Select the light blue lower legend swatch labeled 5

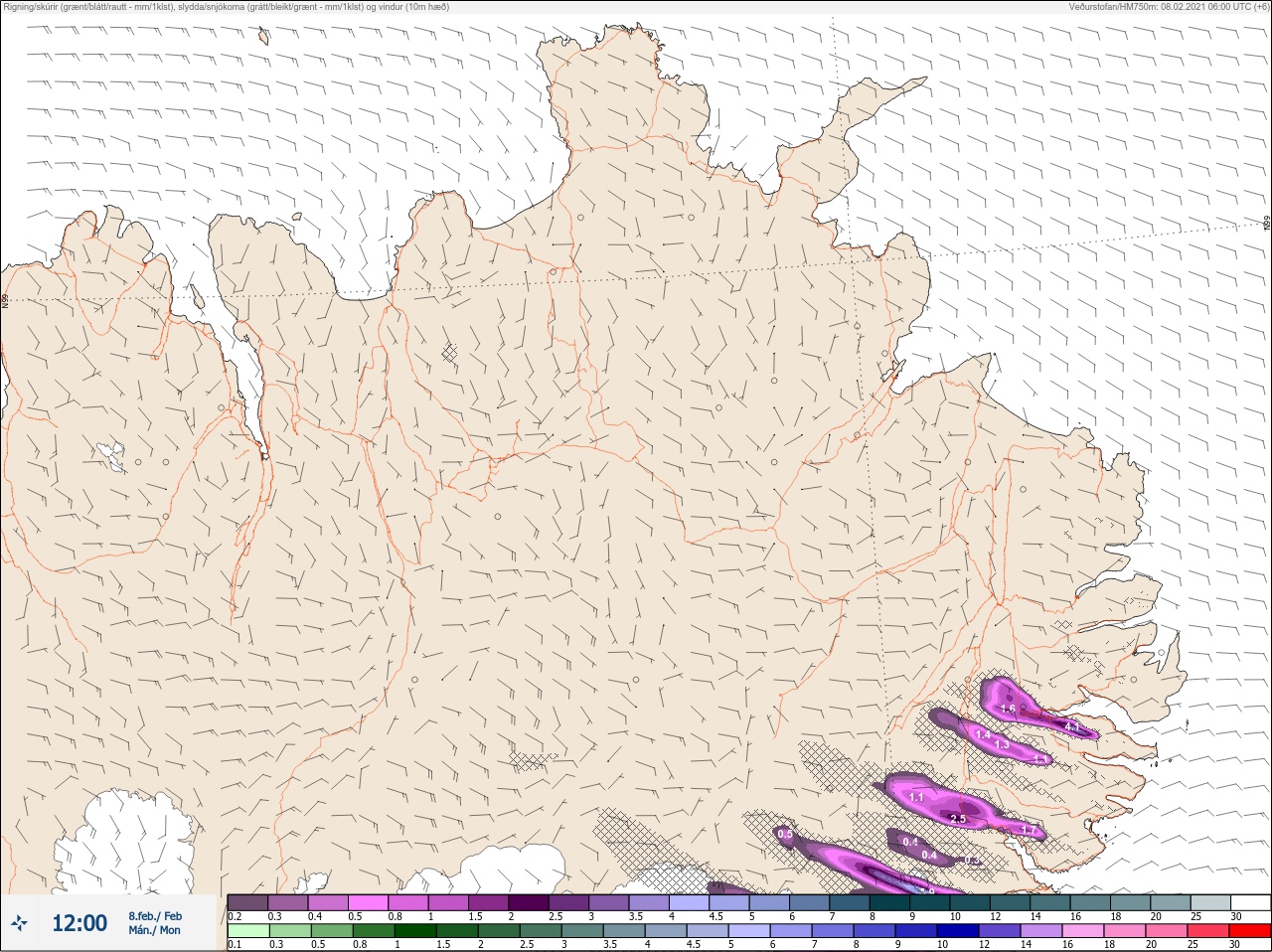pyautogui.click(x=749, y=931)
